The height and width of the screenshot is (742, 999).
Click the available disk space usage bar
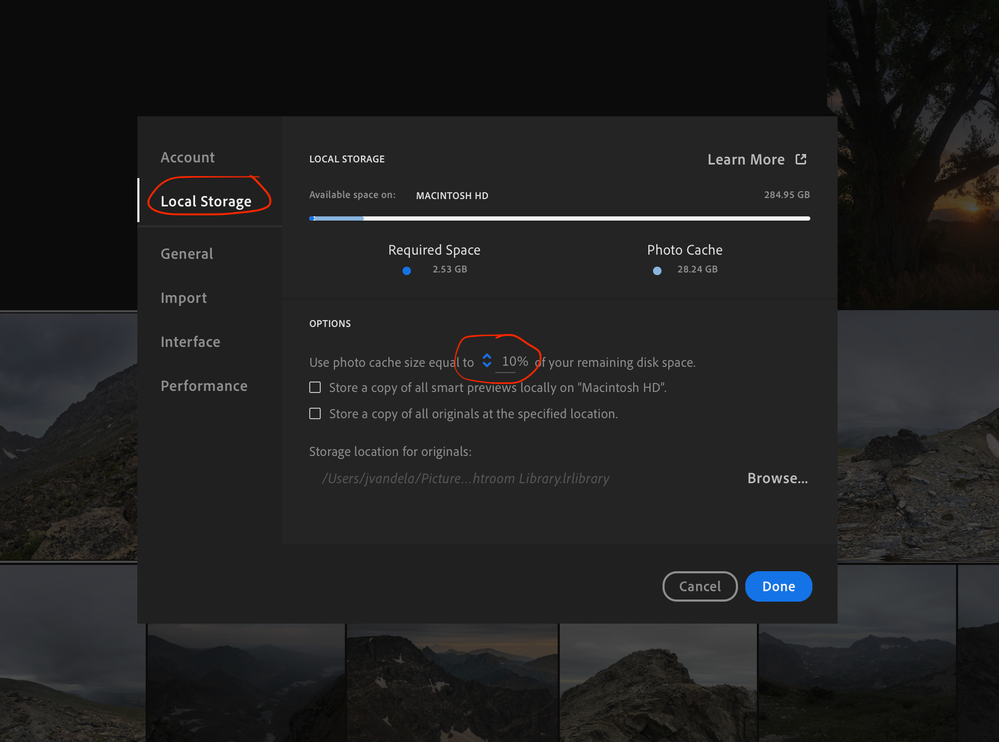click(x=559, y=218)
